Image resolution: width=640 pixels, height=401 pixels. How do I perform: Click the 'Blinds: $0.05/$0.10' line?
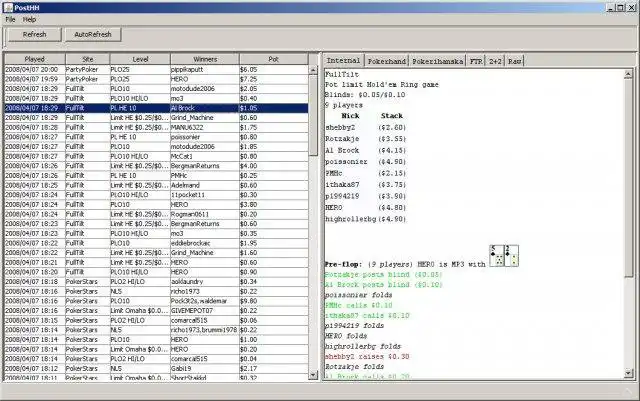tap(365, 95)
